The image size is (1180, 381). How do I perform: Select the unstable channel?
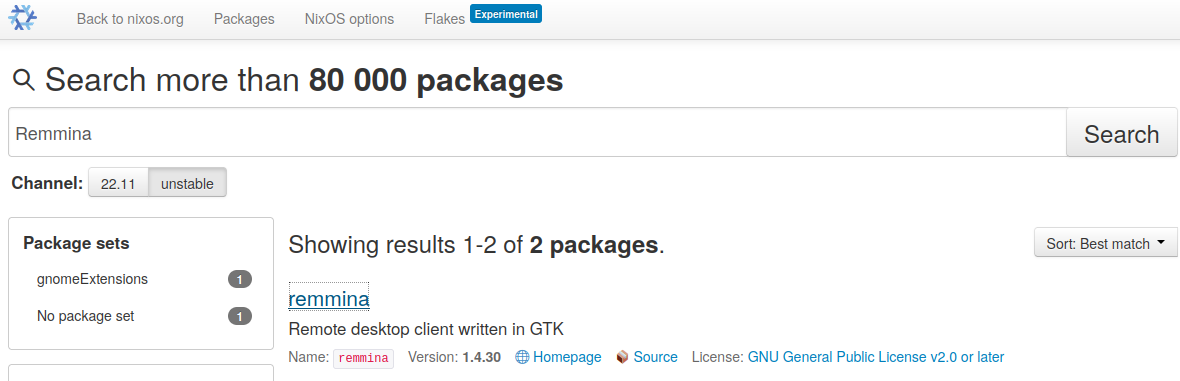click(187, 183)
